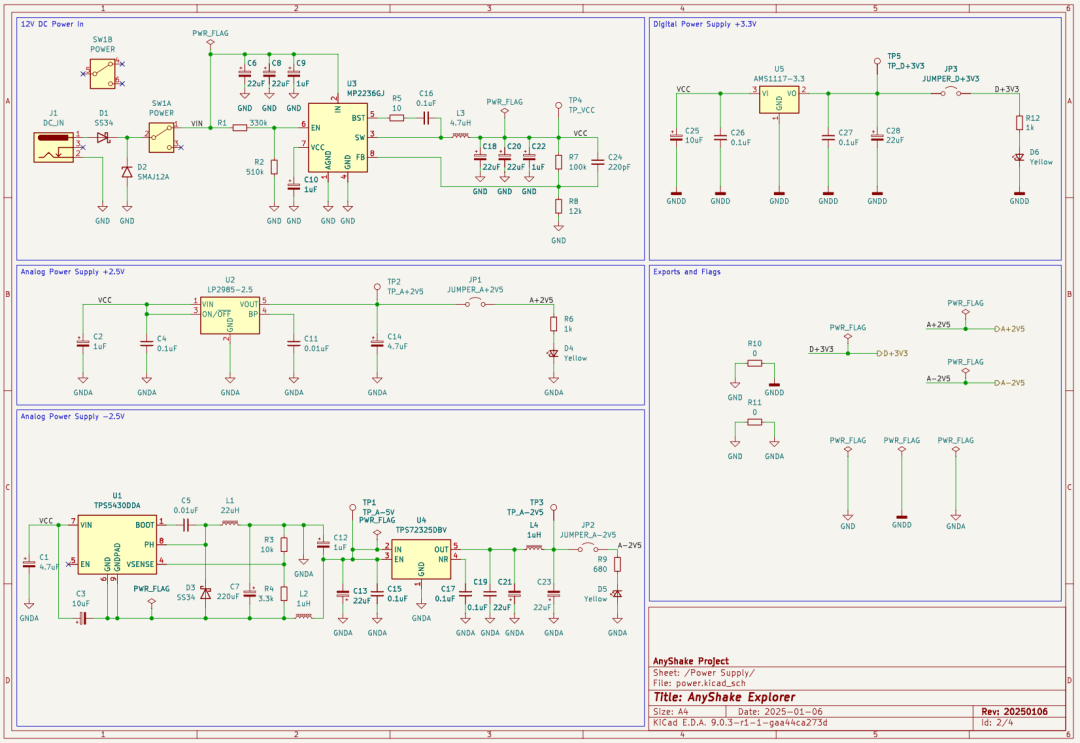Image resolution: width=1080 pixels, height=743 pixels.
Task: Select the TPS72325DBV regulator U4
Action: pos(421,558)
